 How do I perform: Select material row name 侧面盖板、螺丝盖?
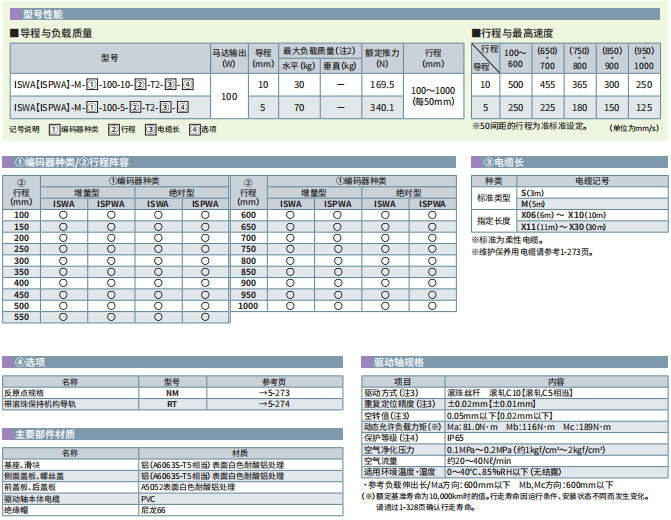pyautogui.click(x=34, y=476)
